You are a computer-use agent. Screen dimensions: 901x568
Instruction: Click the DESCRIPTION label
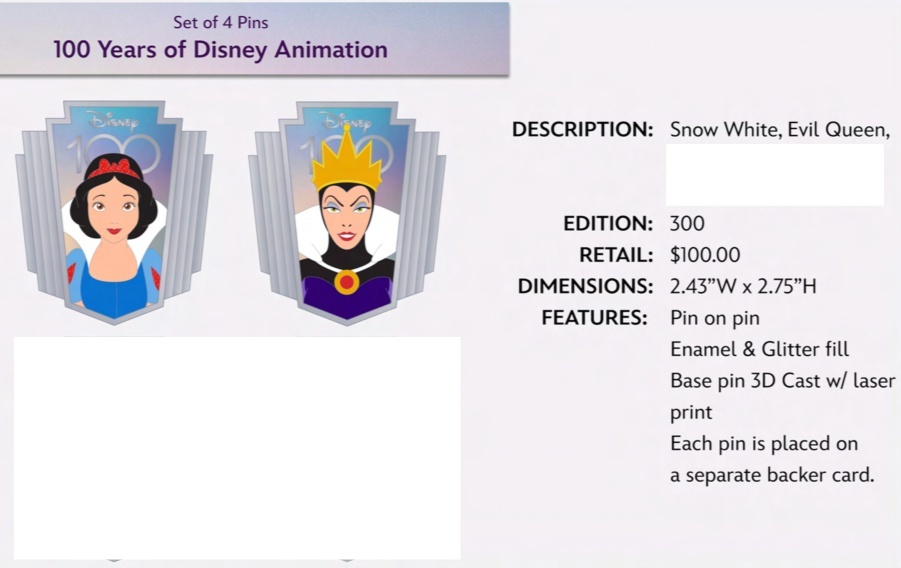tap(583, 129)
